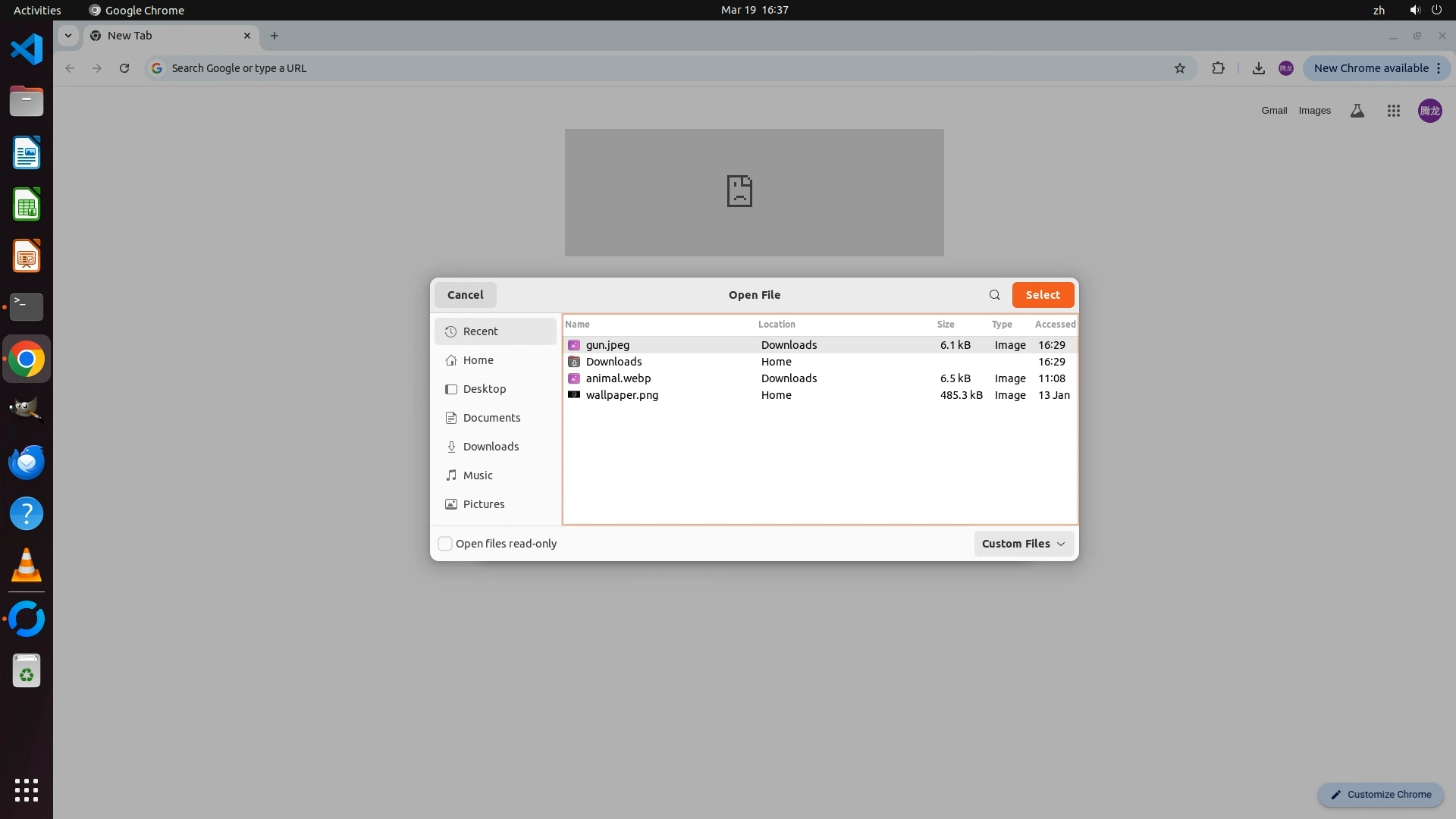
Task: Switch to Home sidebar location
Action: (x=478, y=360)
